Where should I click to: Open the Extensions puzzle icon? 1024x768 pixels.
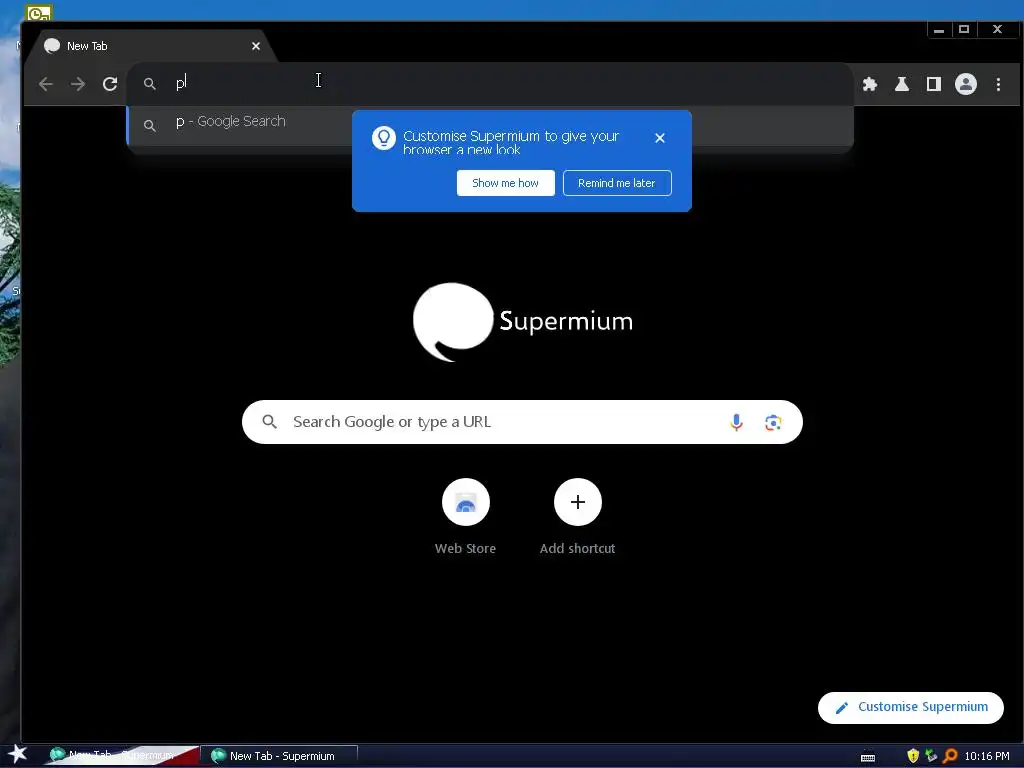click(x=870, y=84)
